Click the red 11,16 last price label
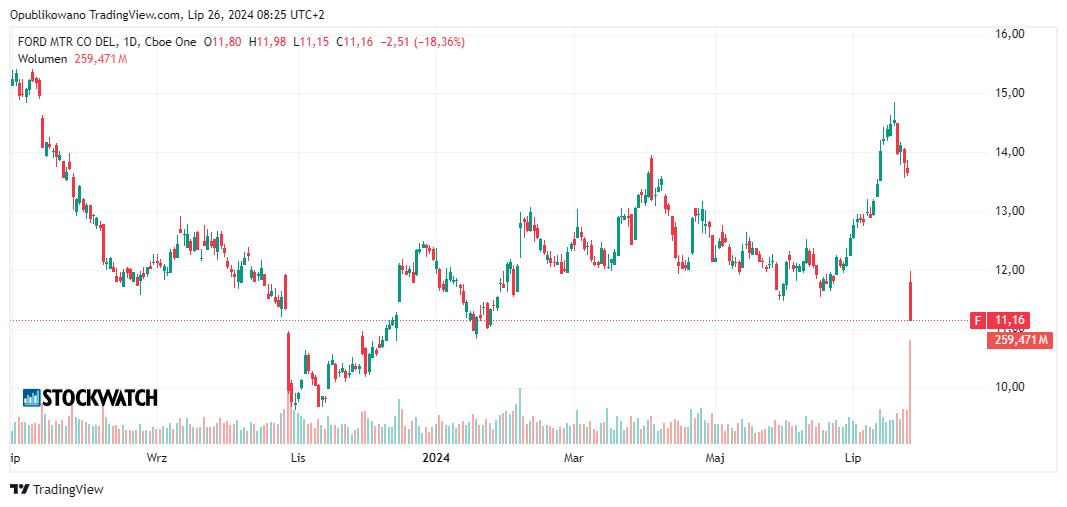The height and width of the screenshot is (507, 1067). [1011, 320]
